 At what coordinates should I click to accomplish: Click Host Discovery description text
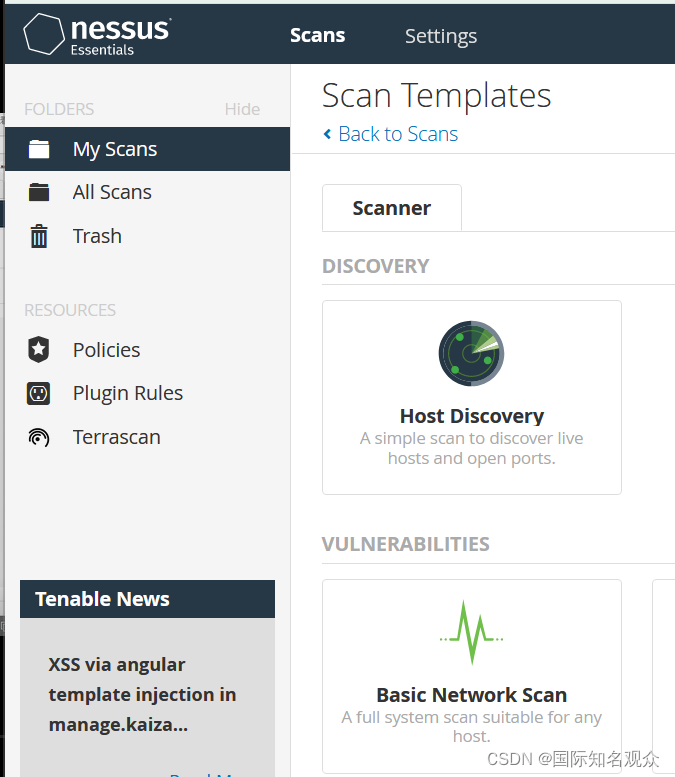click(471, 448)
